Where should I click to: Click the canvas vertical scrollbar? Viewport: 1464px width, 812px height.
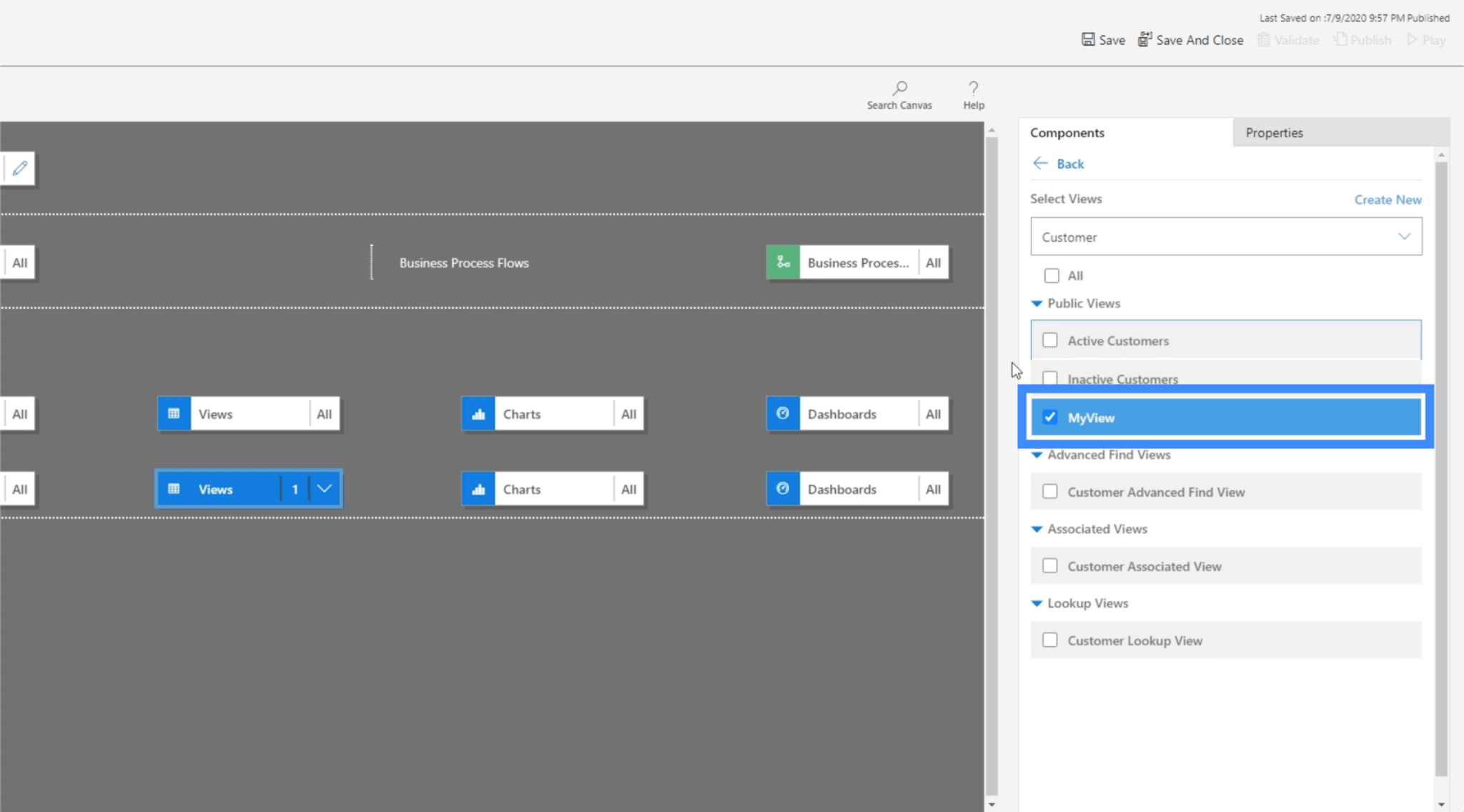coord(991,465)
